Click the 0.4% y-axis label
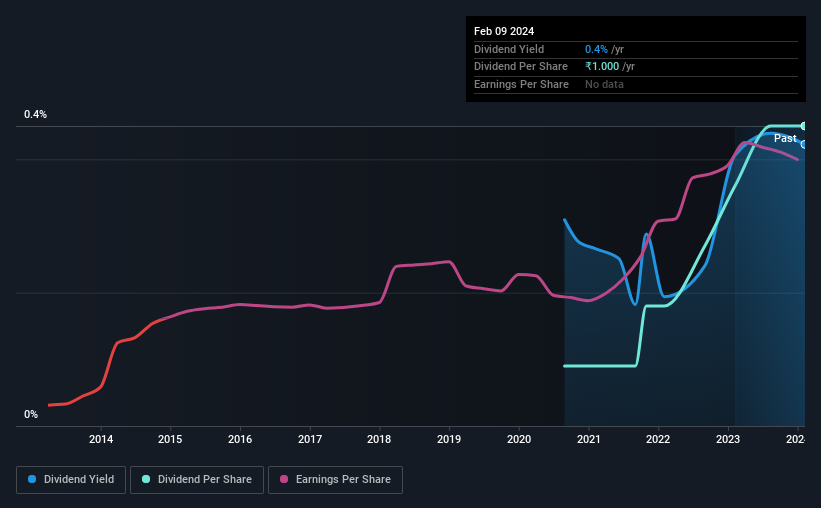821x508 pixels. 35,114
